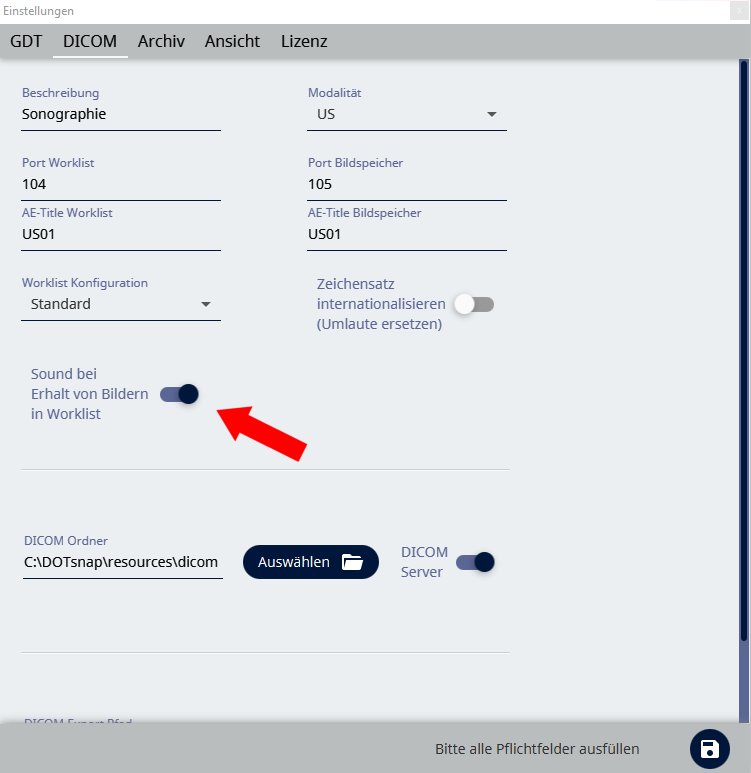Screen dimensions: 751x773
Task: Click the DICOM Ordner path field
Action: click(x=121, y=562)
